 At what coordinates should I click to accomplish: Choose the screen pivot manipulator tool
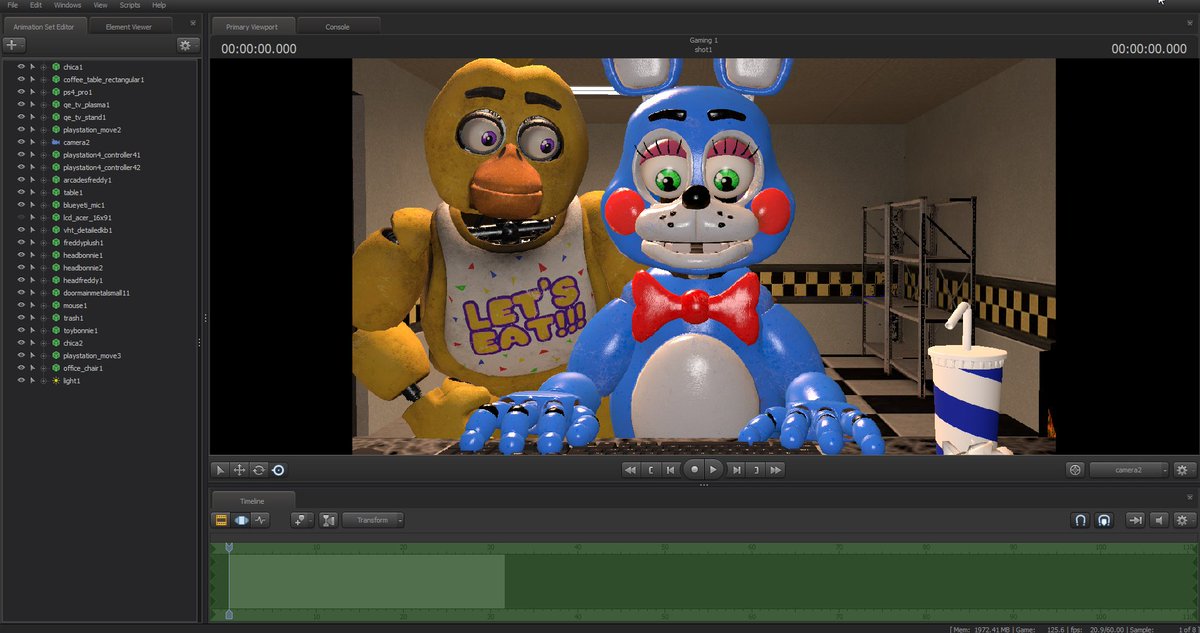tap(278, 469)
